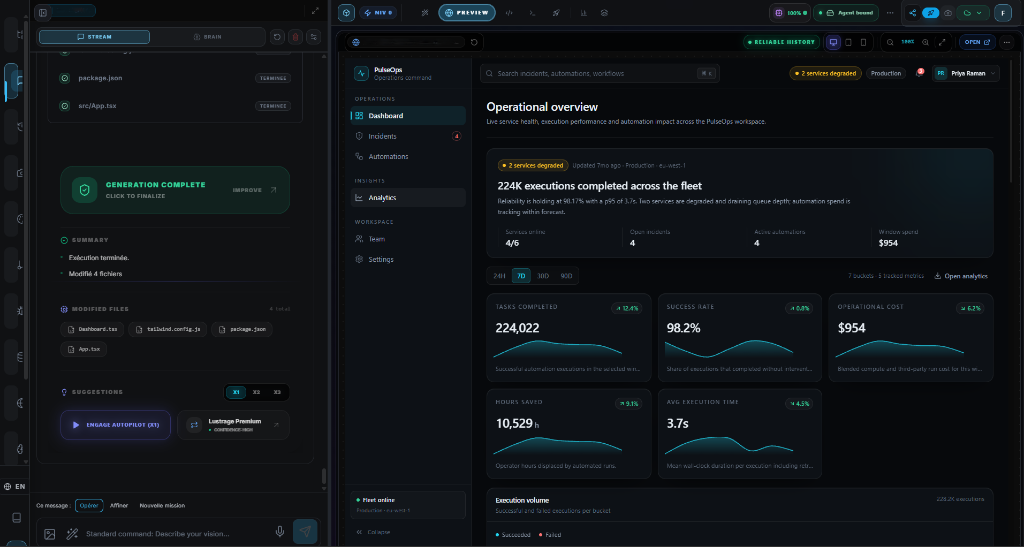
Task: Click the GENERATION COMPLETE finalize card
Action: pyautogui.click(x=175, y=190)
